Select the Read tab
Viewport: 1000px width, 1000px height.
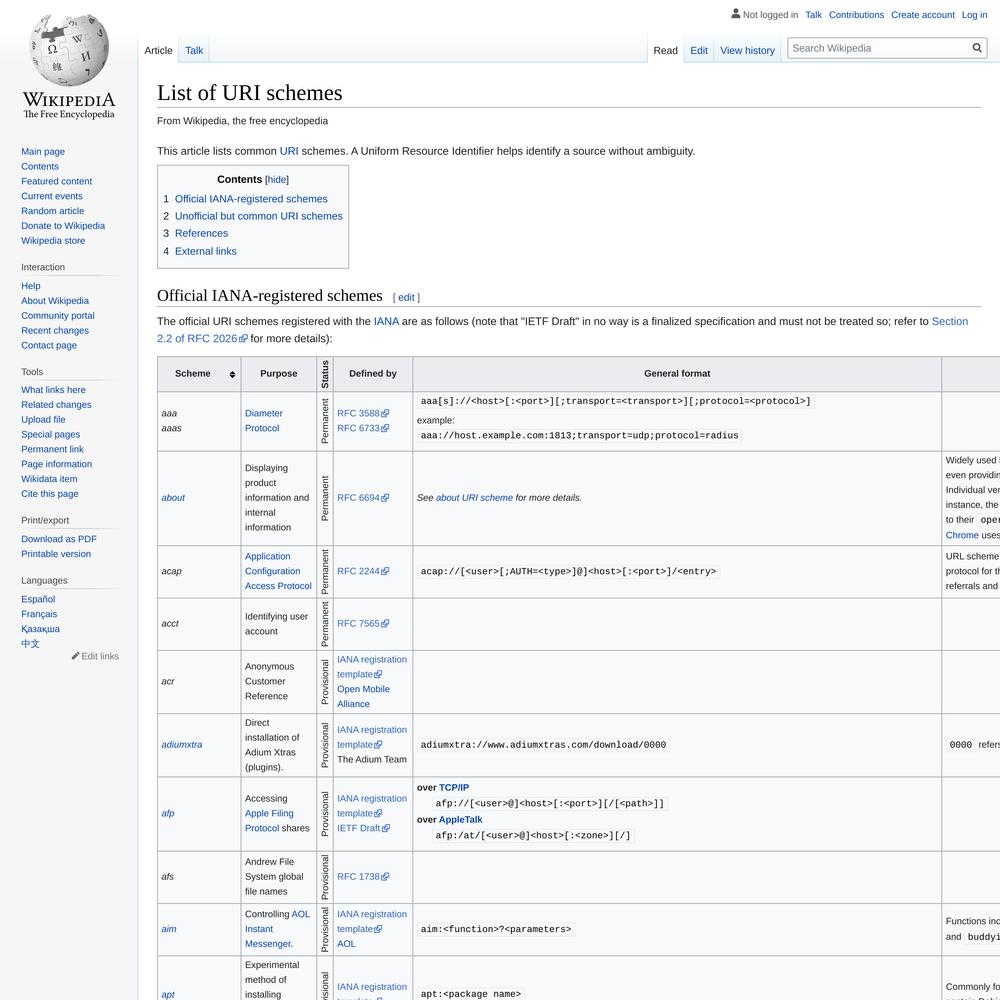pyautogui.click(x=665, y=50)
